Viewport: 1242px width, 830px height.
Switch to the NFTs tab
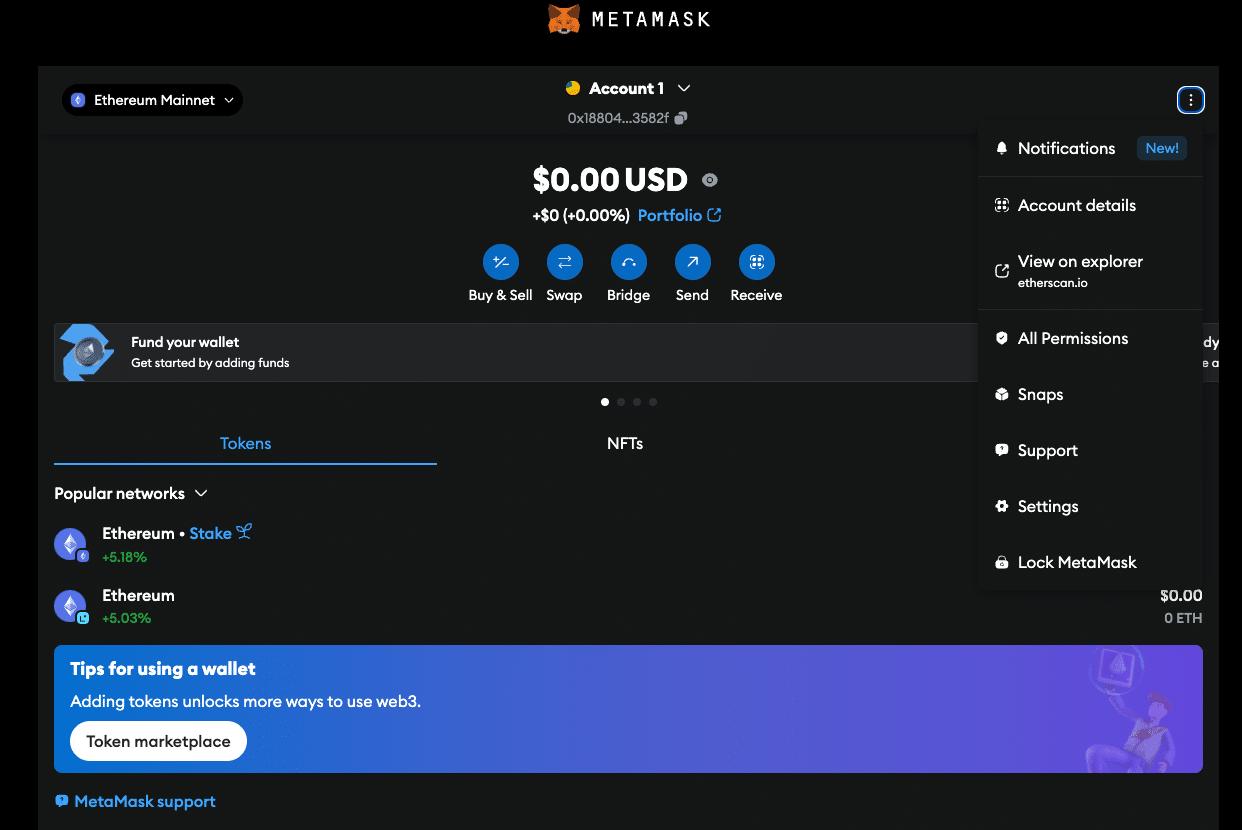coord(625,443)
